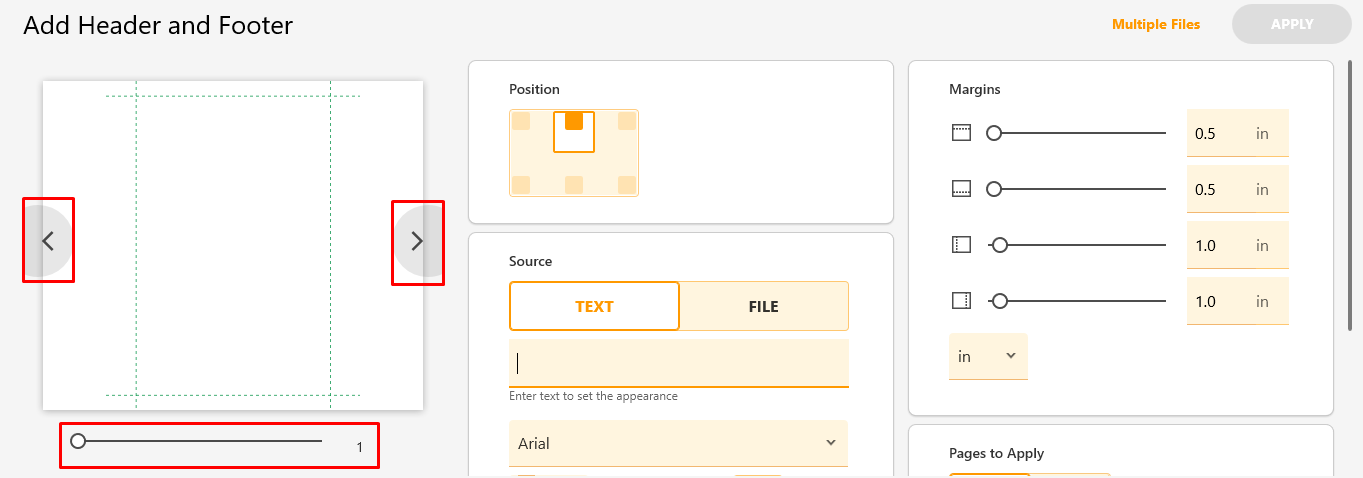Select the top-right position square
Image resolution: width=1363 pixels, height=478 pixels.
pos(627,121)
